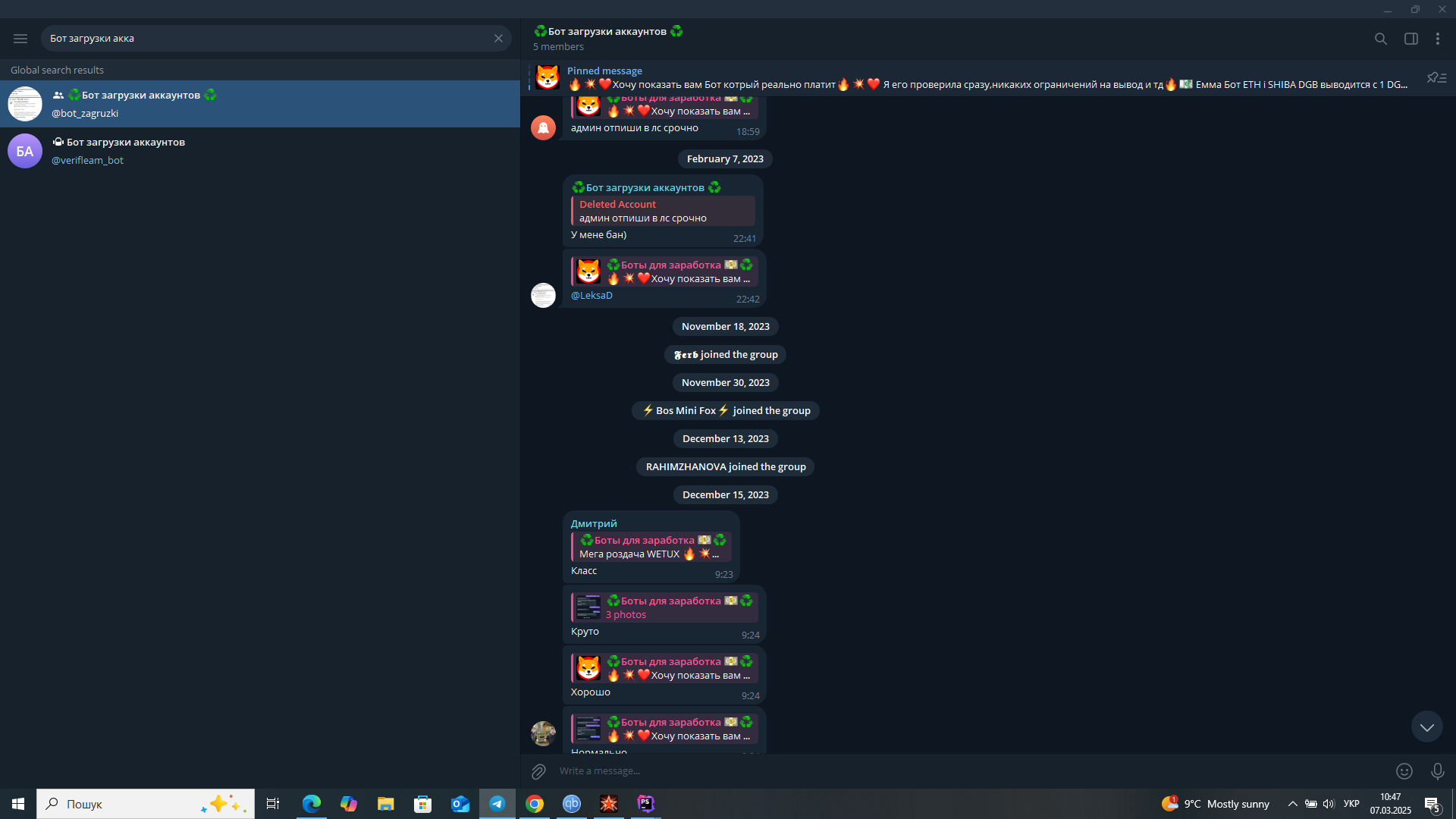
Task: Open the @LeksaD mention link
Action: (591, 296)
